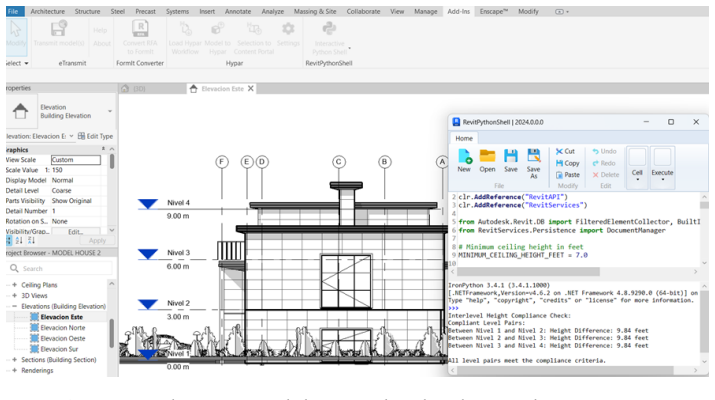The image size is (715, 400).
Task: Click Copy in RevitPythonShell toolbar
Action: click(567, 163)
